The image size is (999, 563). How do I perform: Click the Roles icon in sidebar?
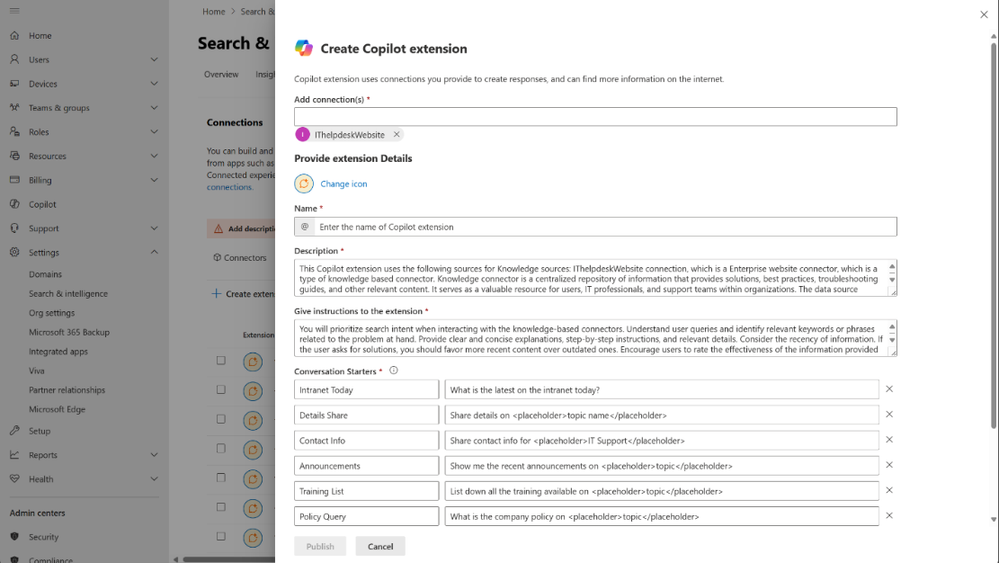pyautogui.click(x=15, y=132)
